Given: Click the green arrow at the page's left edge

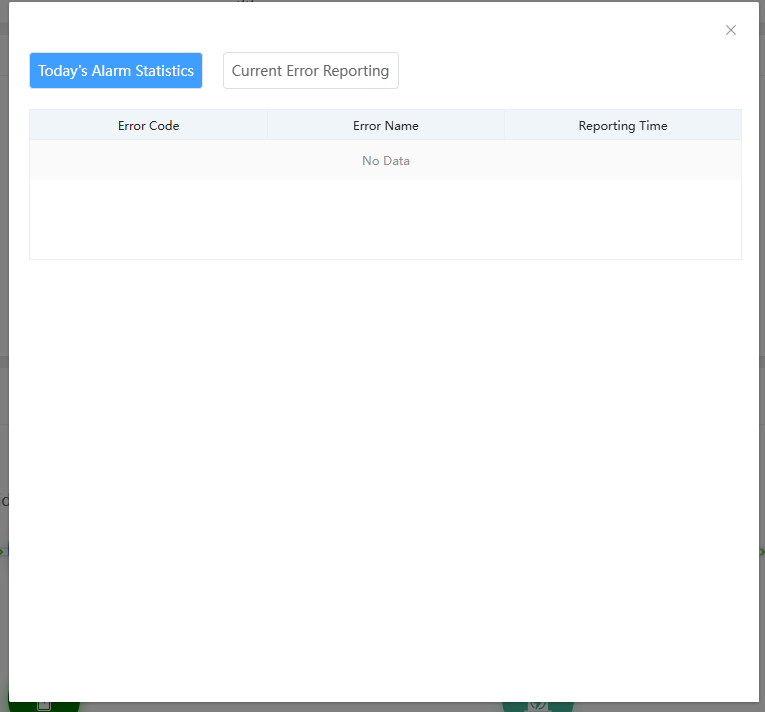Looking at the screenshot, I should tap(2, 551).
